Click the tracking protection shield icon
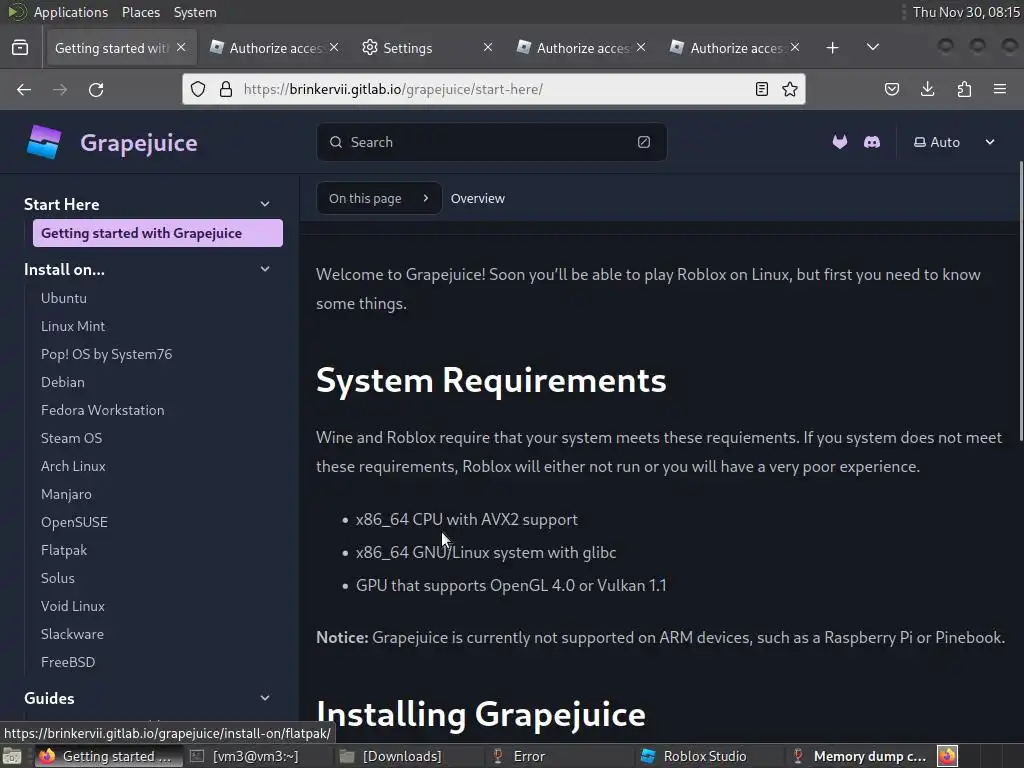The width and height of the screenshot is (1024, 768). point(198,89)
